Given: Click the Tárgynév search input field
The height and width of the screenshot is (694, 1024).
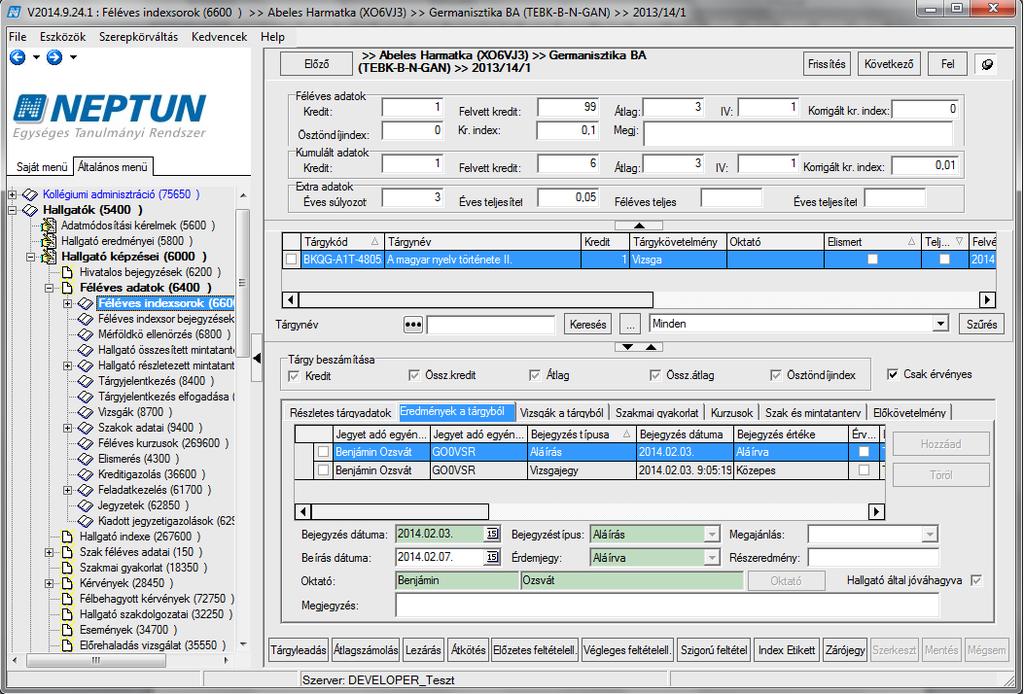Looking at the screenshot, I should tap(490, 324).
